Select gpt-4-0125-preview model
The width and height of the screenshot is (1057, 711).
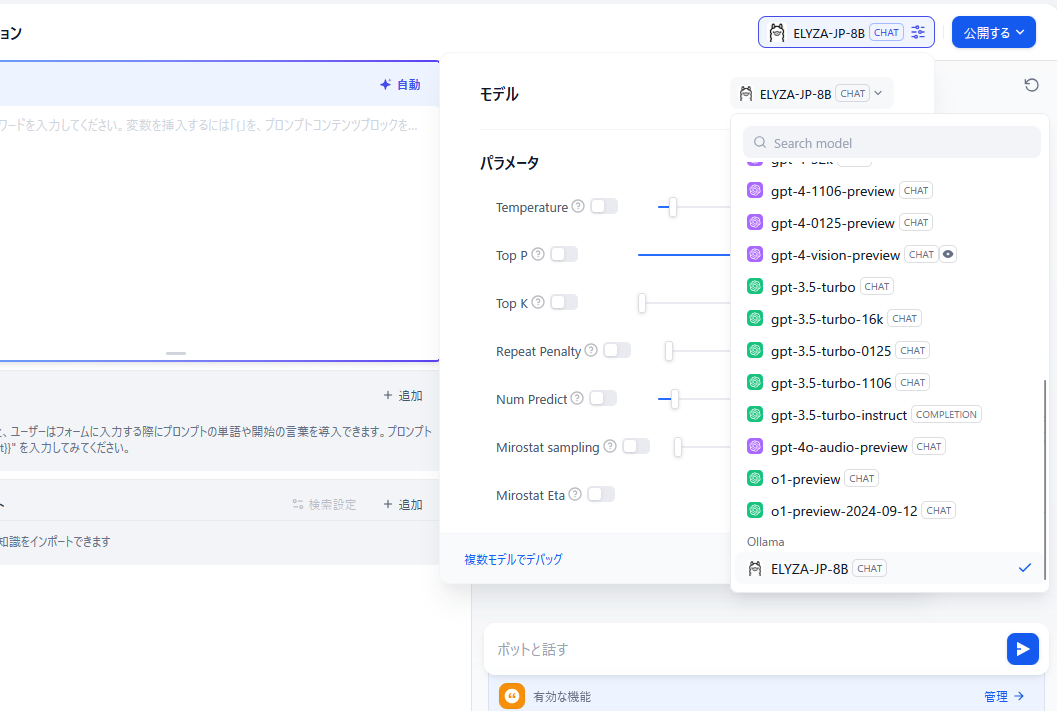(x=890, y=222)
